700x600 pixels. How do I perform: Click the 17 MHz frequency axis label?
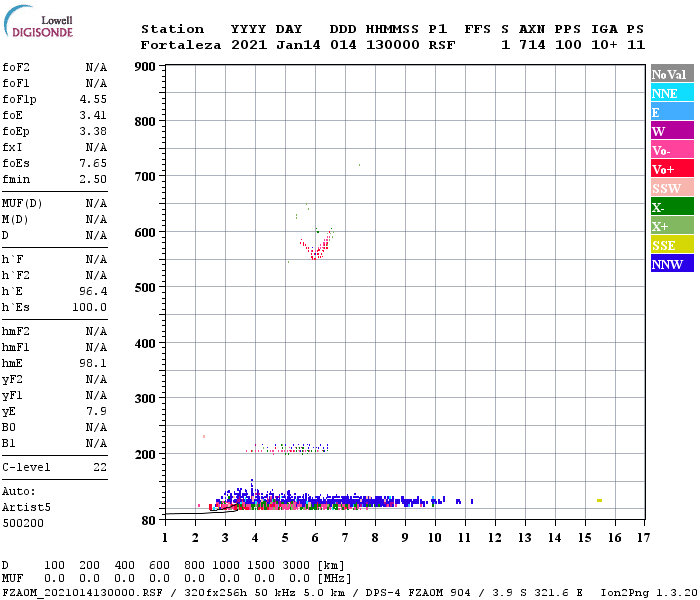click(x=643, y=538)
